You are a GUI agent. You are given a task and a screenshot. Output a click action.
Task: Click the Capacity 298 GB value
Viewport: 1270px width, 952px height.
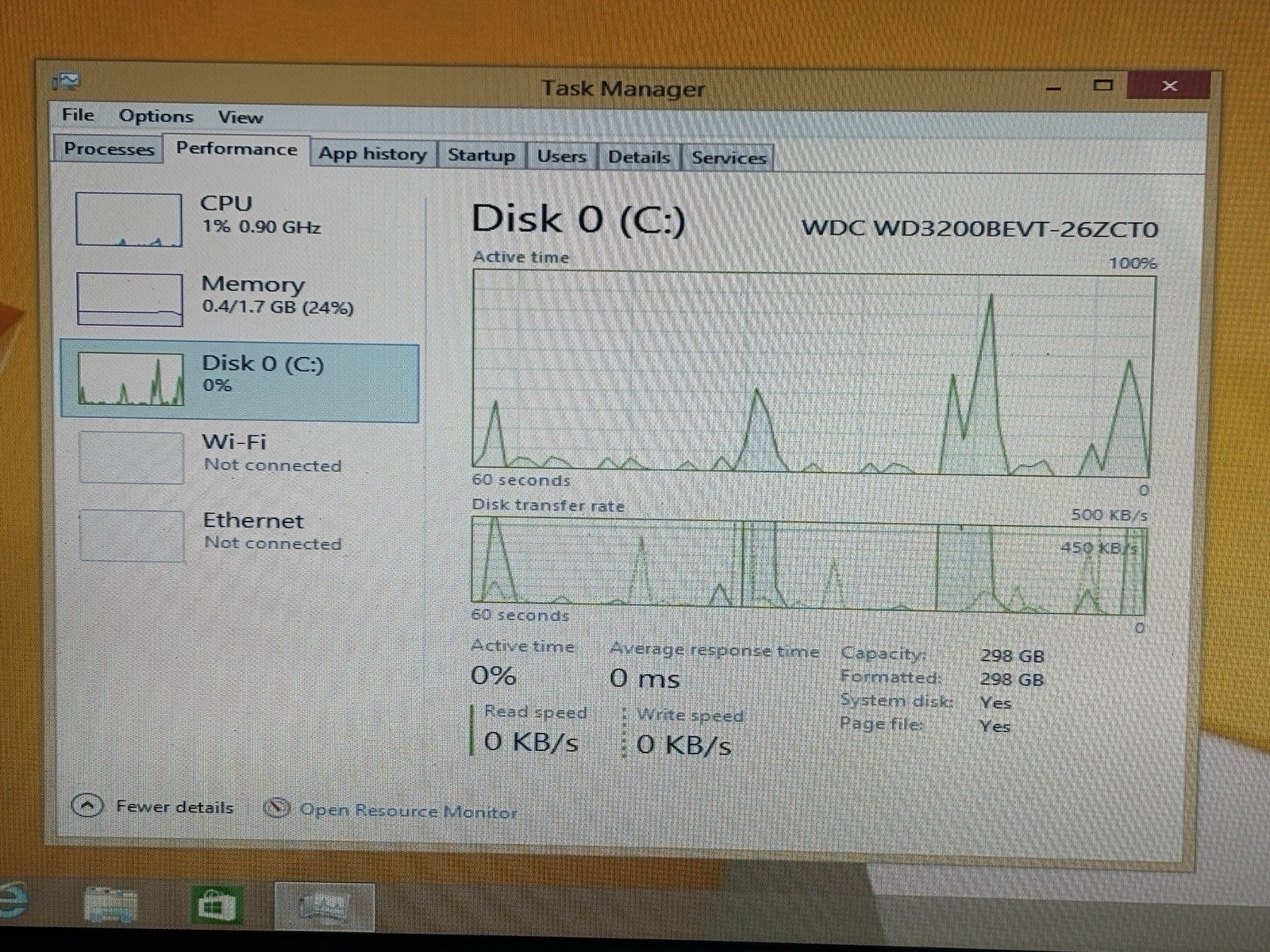(1012, 656)
